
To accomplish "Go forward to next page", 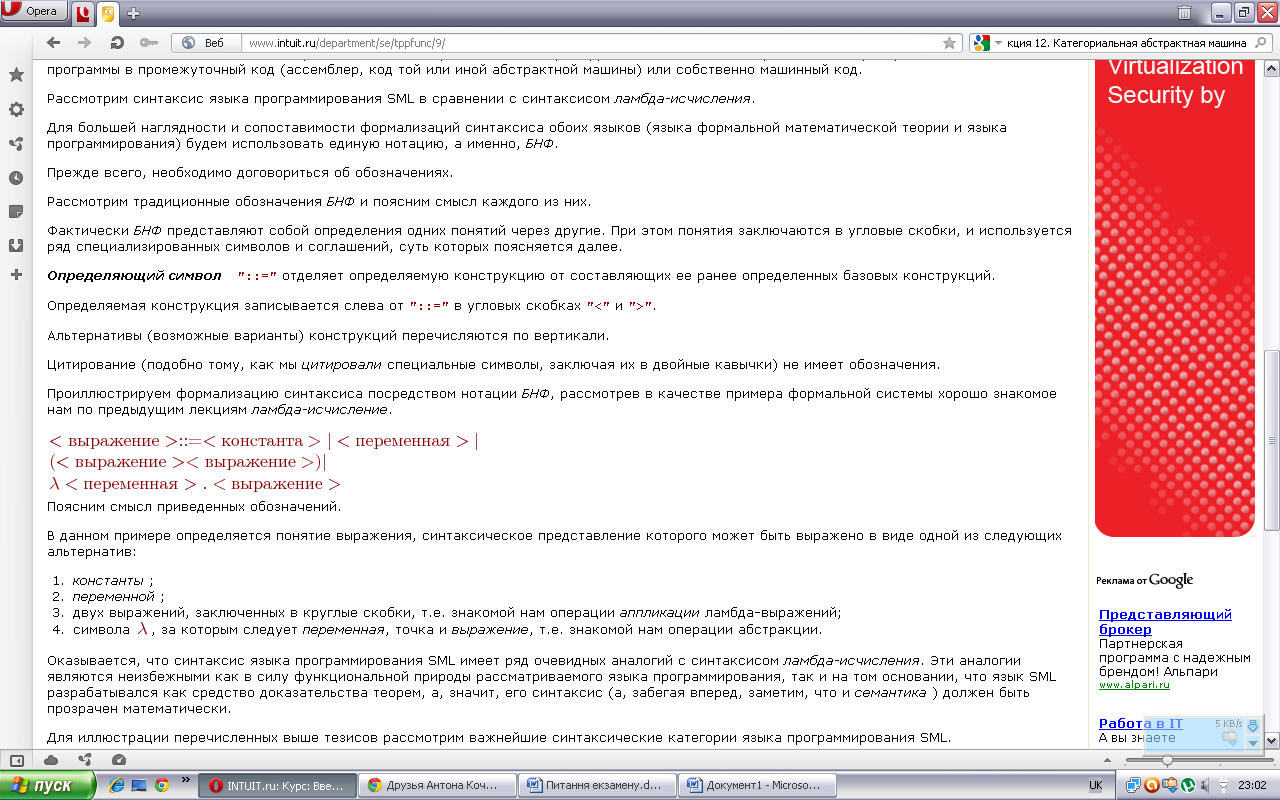I will click(x=85, y=43).
